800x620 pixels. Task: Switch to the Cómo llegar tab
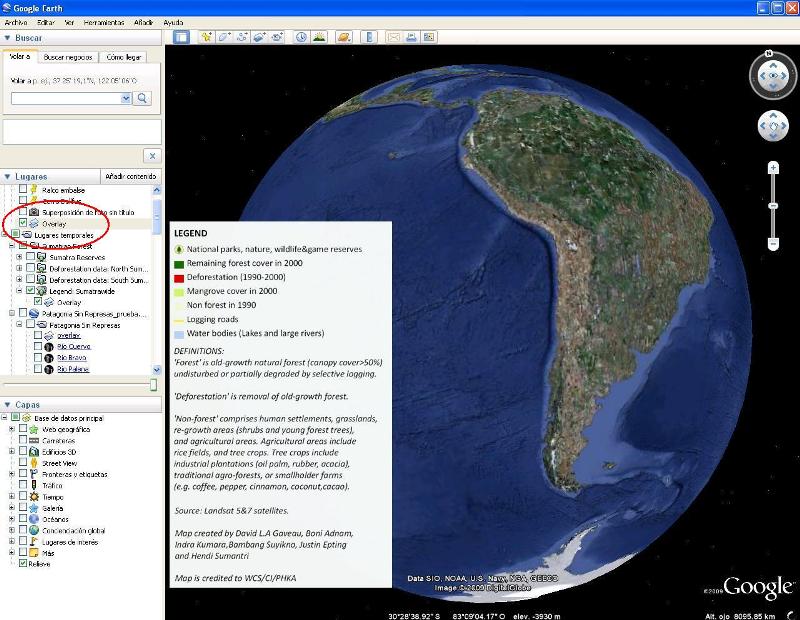124,58
